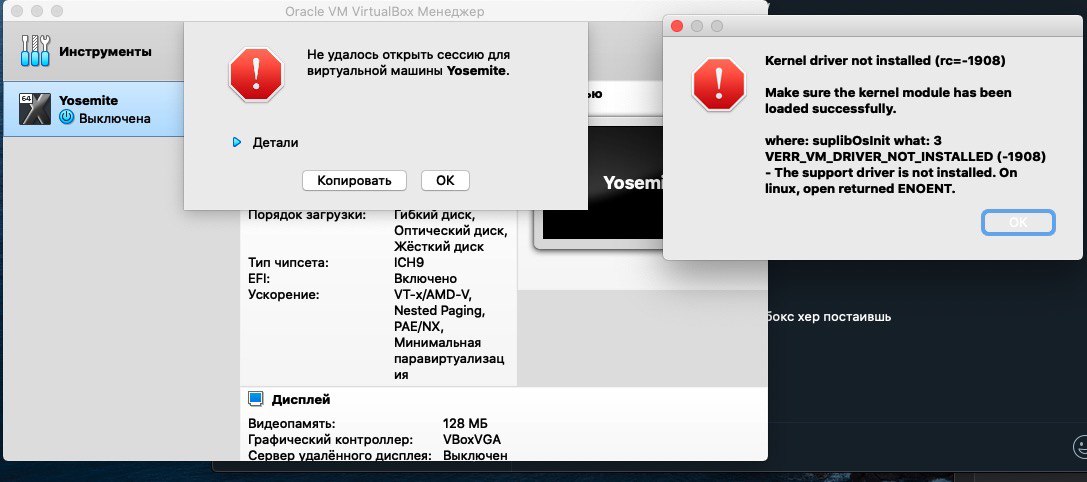Click the Детали label
The width and height of the screenshot is (1087, 482).
275,142
